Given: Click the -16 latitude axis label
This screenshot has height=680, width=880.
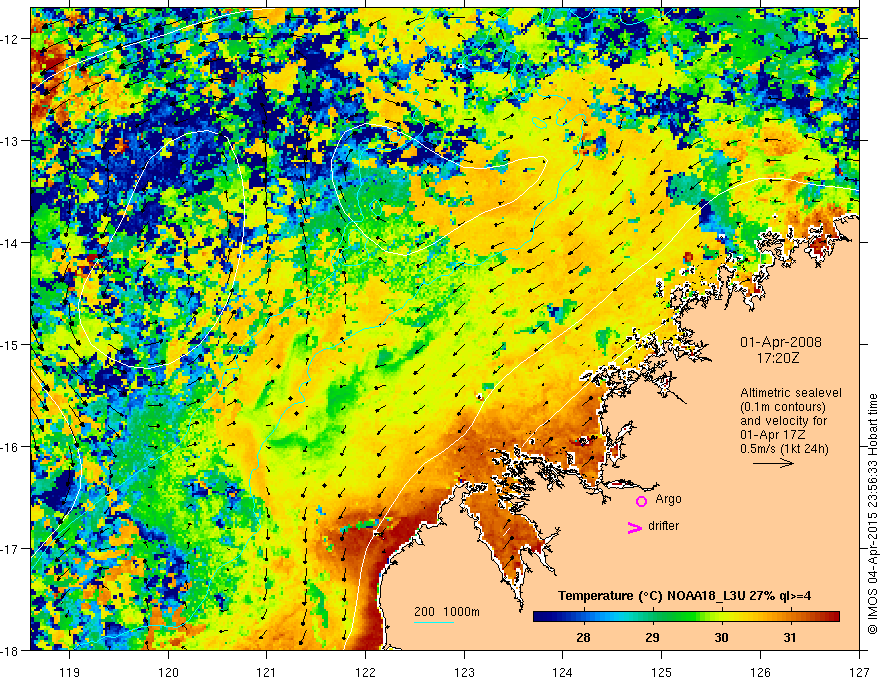Looking at the screenshot, I should (10, 447).
